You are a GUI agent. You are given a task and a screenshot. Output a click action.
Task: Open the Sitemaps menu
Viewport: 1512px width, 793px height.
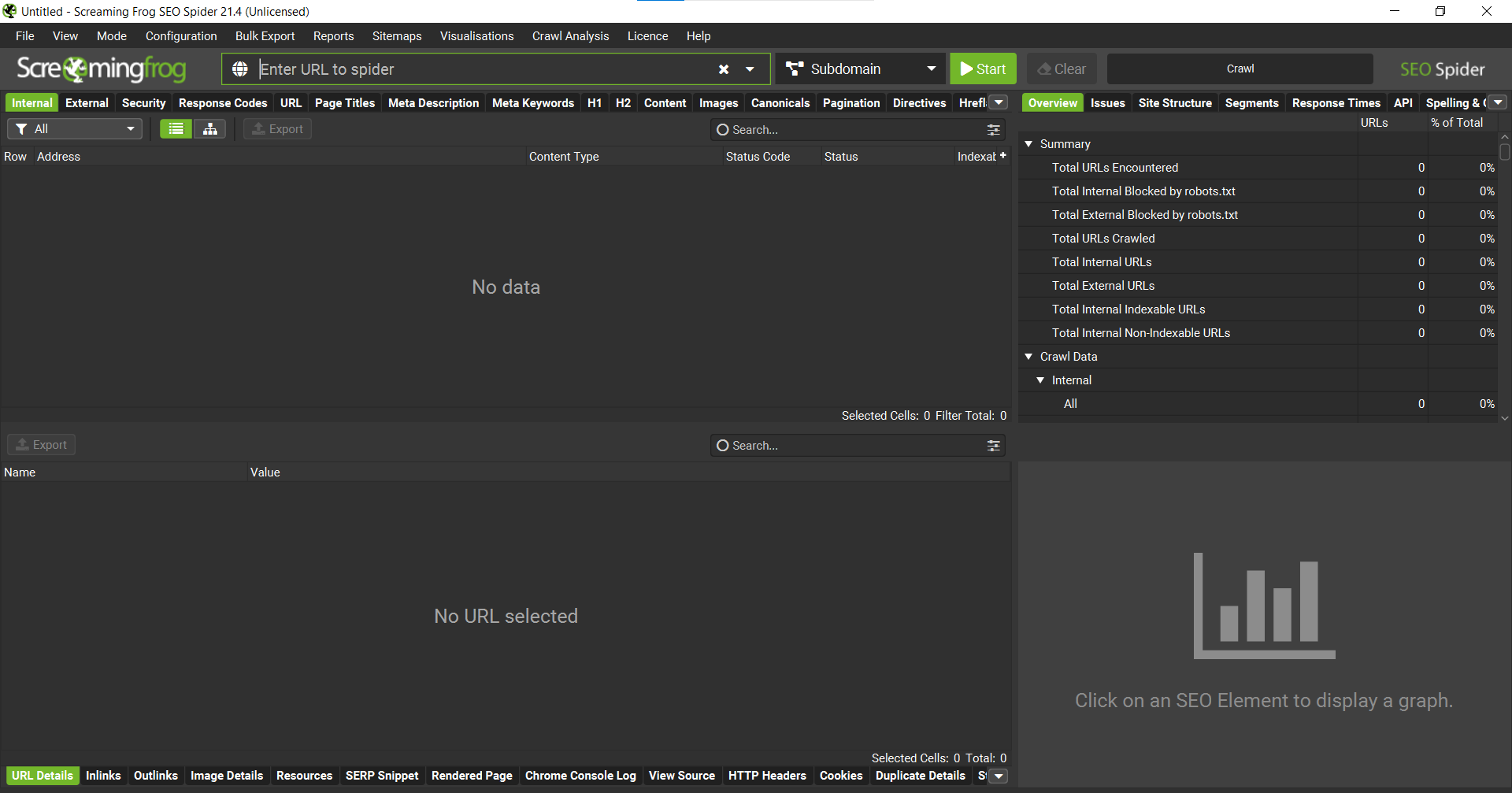pos(397,36)
